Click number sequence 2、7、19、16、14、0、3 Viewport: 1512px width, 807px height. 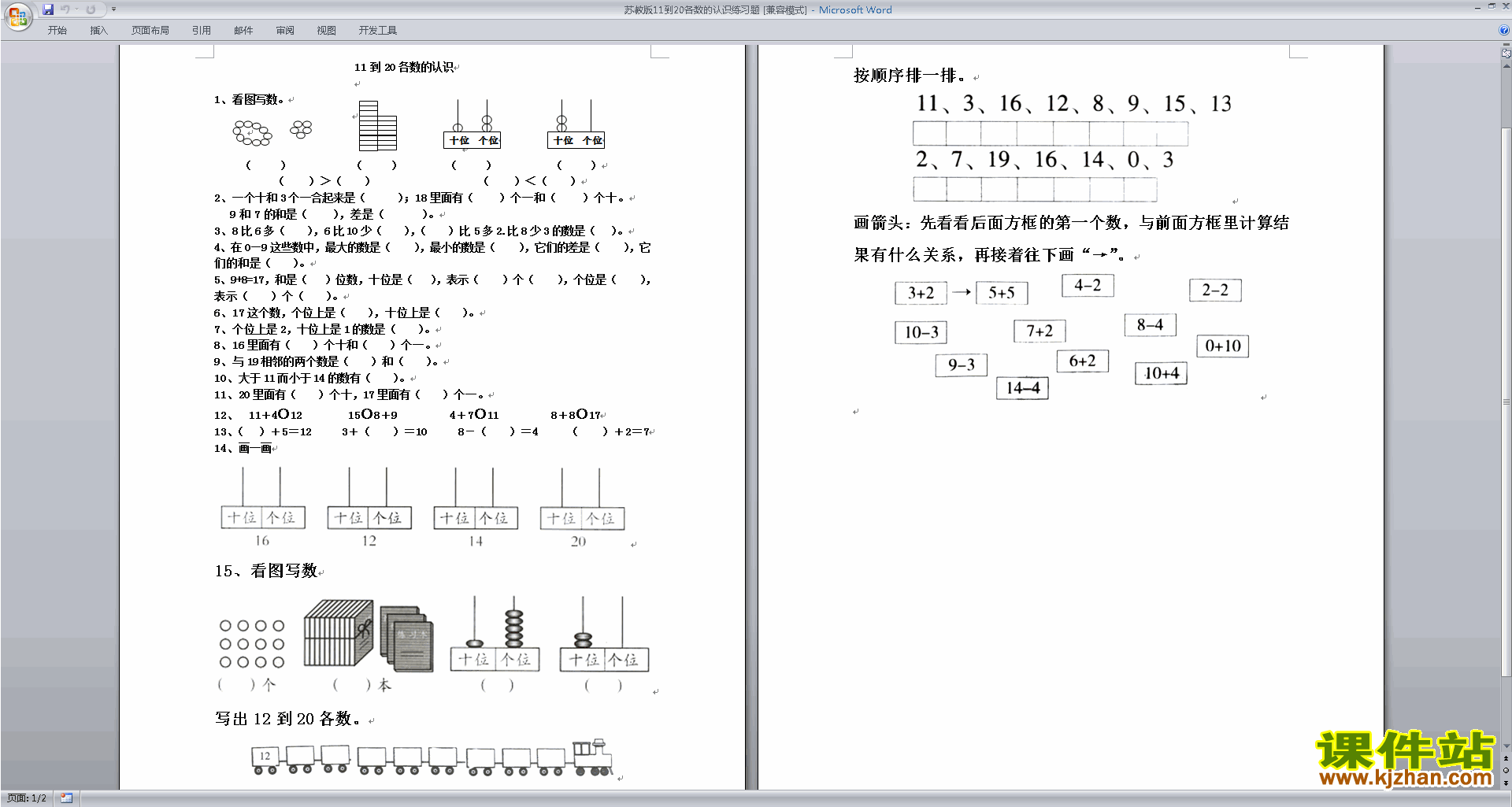1044,160
